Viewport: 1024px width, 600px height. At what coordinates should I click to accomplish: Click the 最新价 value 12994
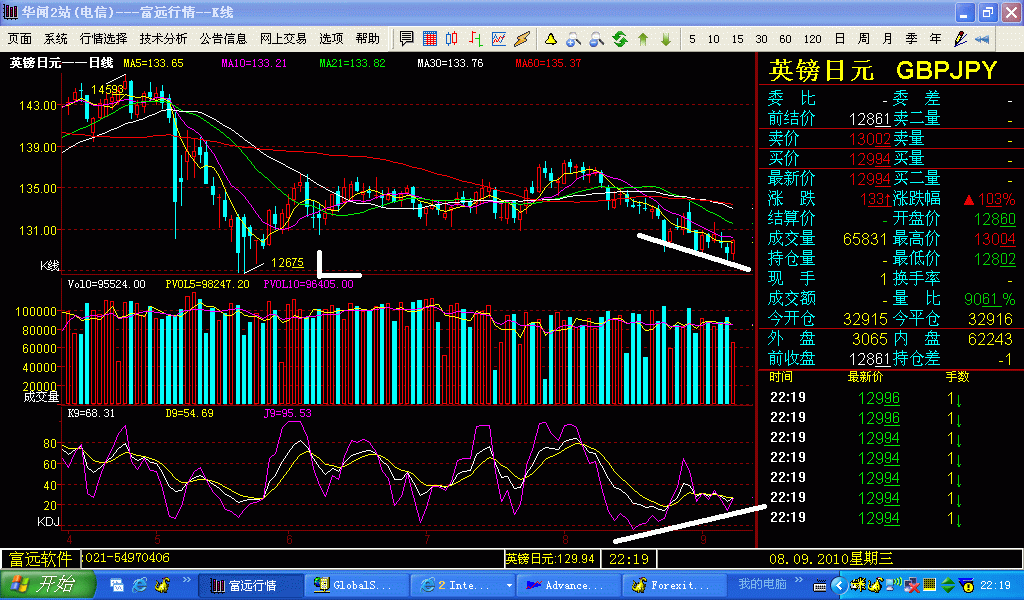[x=869, y=178]
